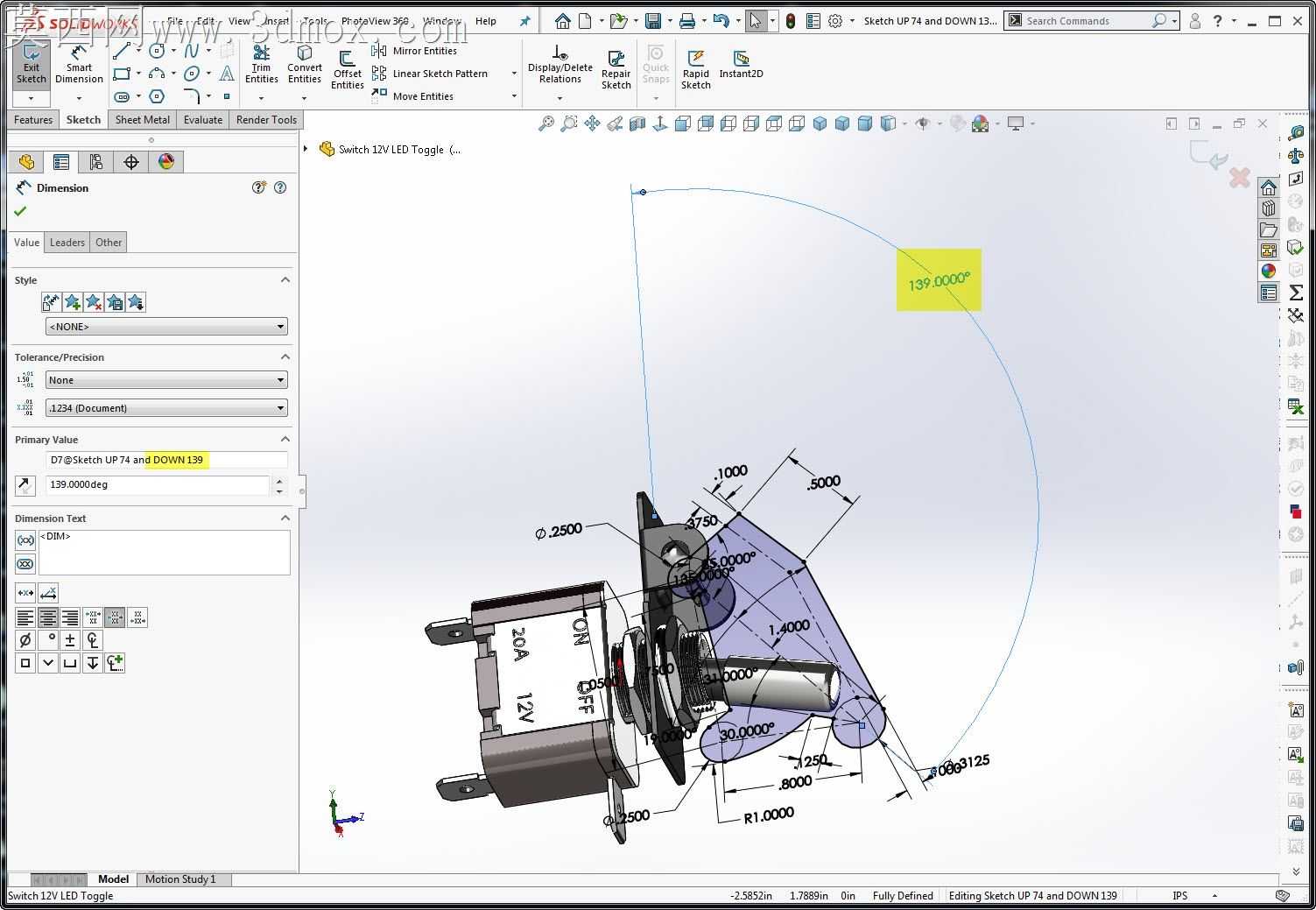Open the Sheet Metal tab
1316x910 pixels.
pos(142,120)
